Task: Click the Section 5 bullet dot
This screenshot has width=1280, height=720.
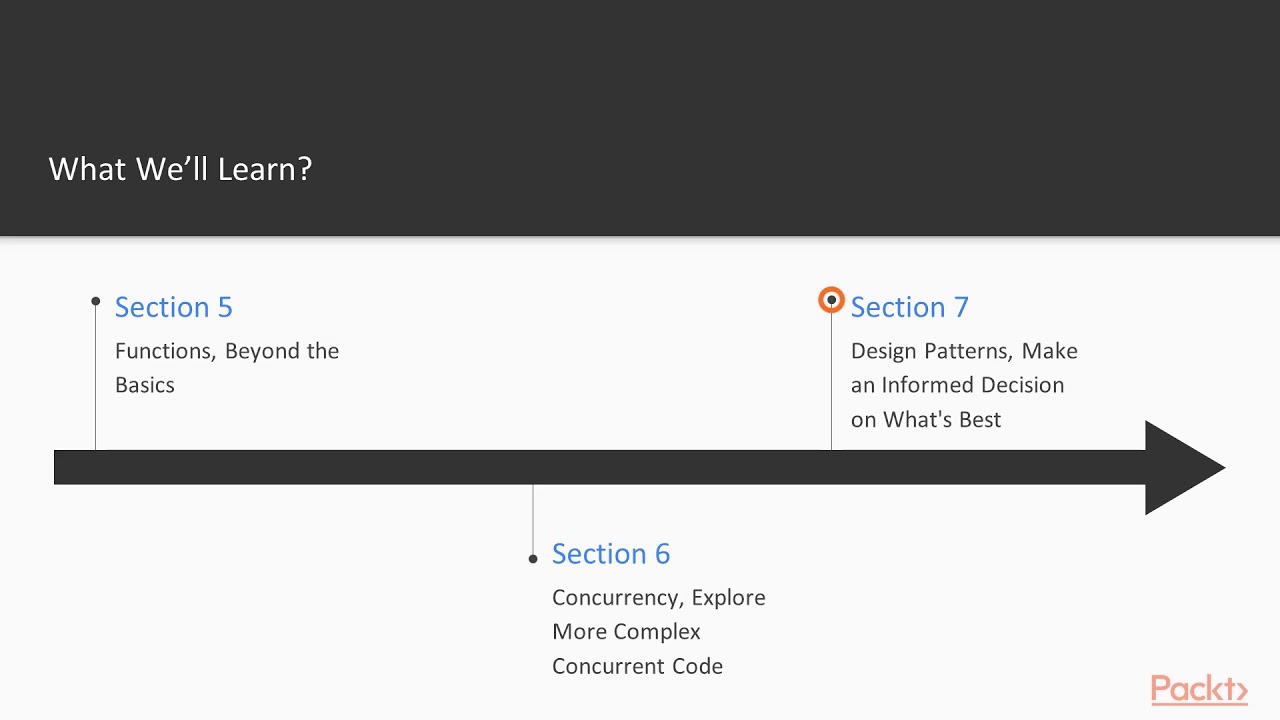Action: 96,301
